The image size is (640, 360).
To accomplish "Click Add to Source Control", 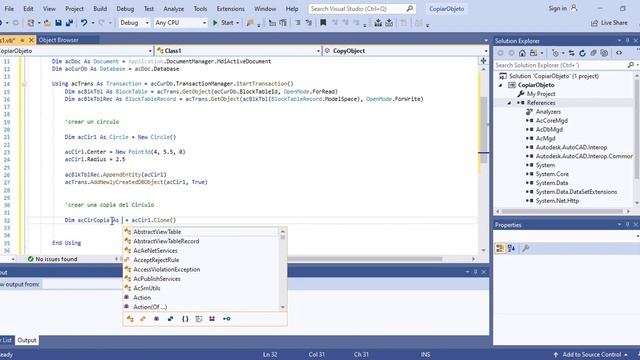I will coord(591,354).
